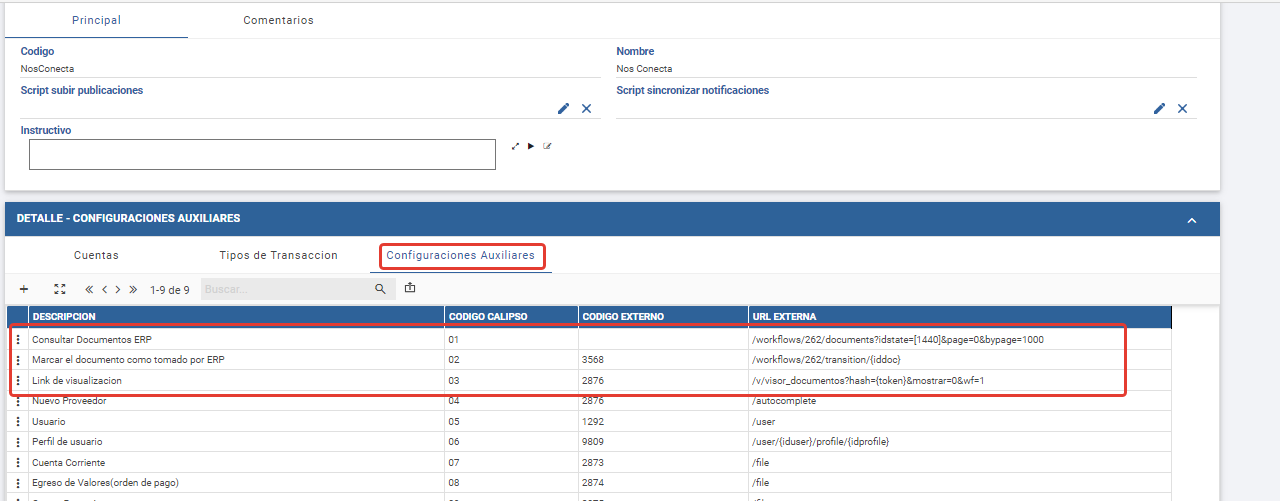Sort by CODIGO CALIPSO column header
This screenshot has width=1280, height=501.
pos(511,317)
